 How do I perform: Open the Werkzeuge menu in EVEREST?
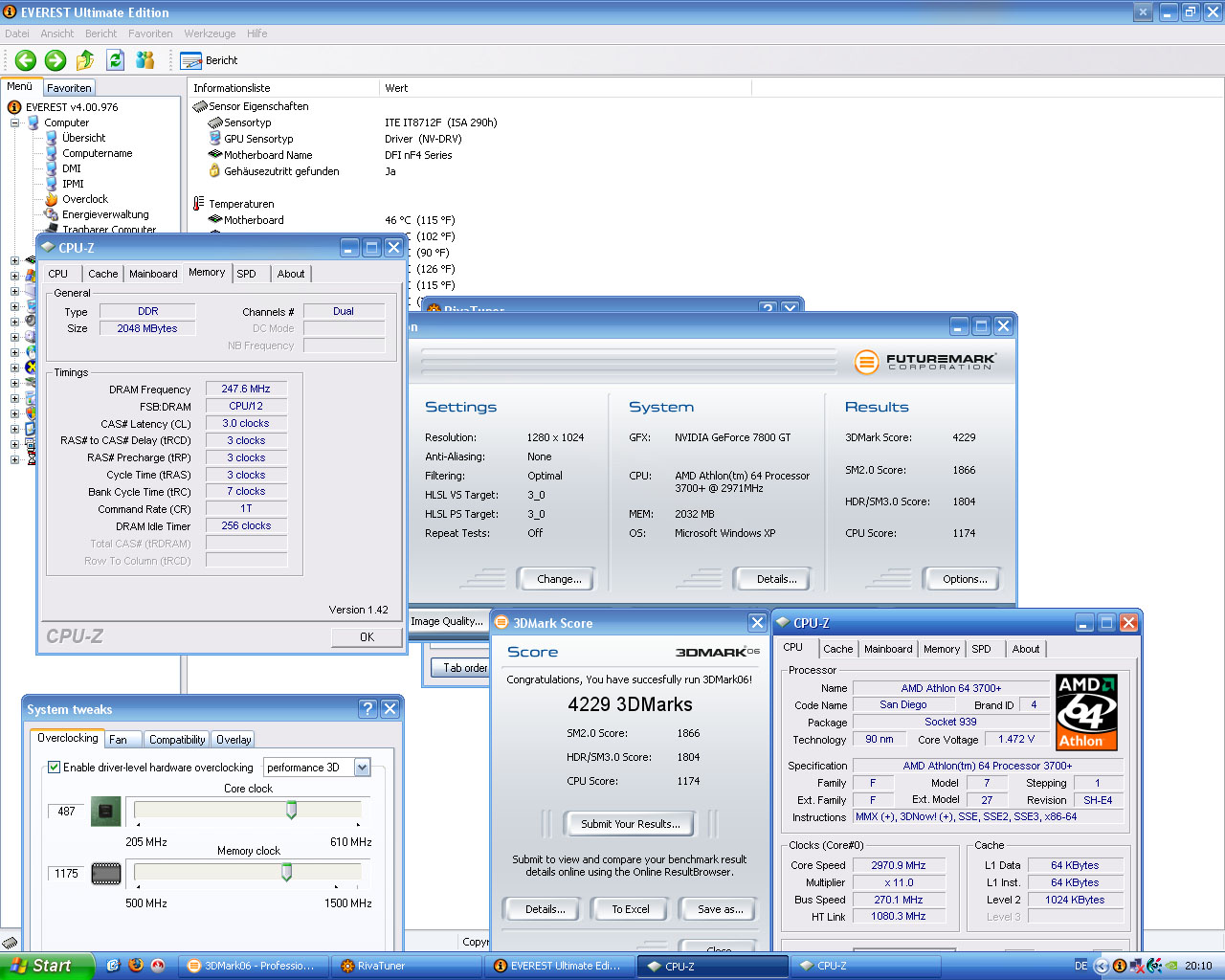click(210, 33)
